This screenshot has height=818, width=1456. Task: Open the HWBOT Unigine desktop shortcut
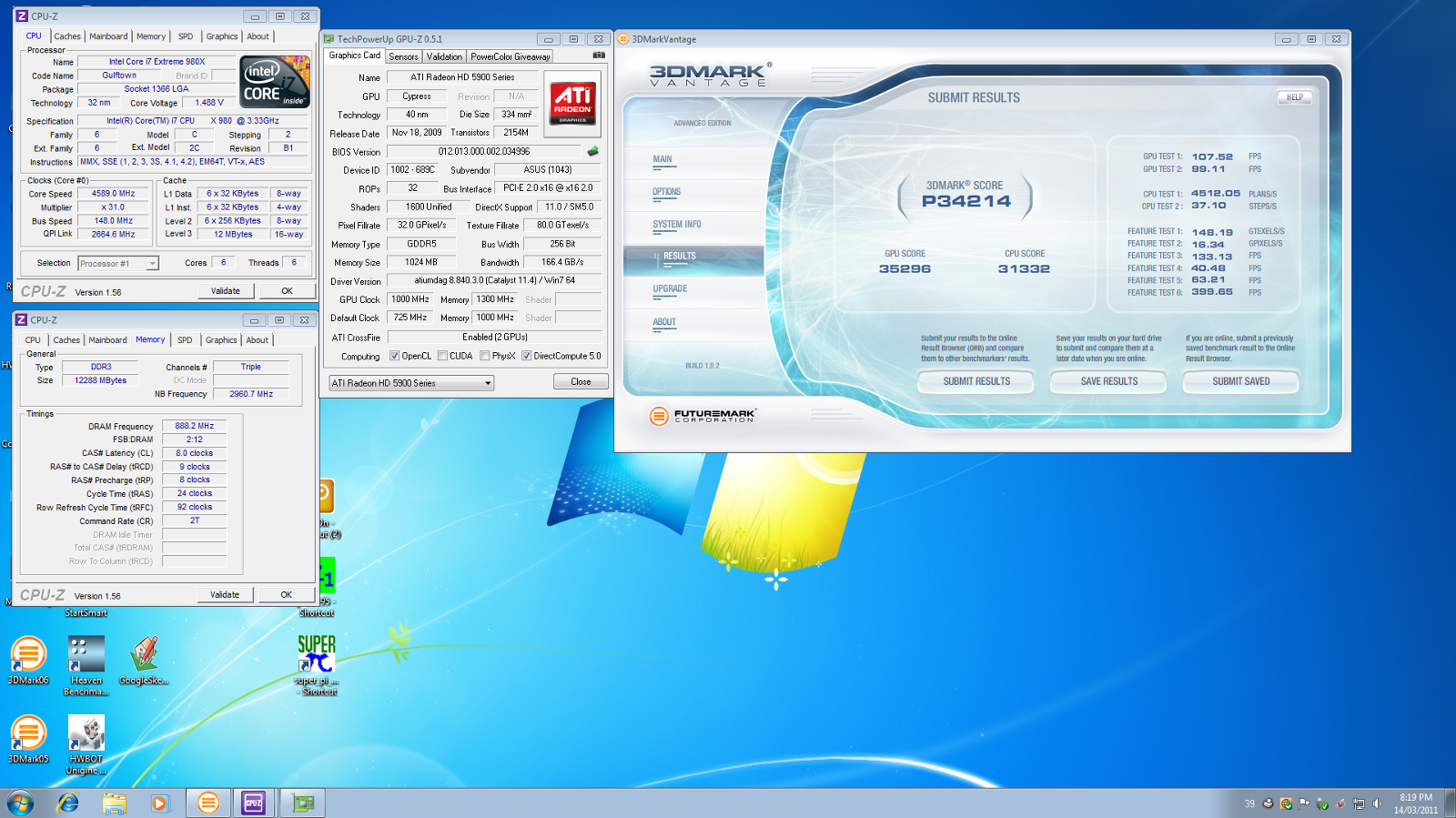[x=86, y=744]
